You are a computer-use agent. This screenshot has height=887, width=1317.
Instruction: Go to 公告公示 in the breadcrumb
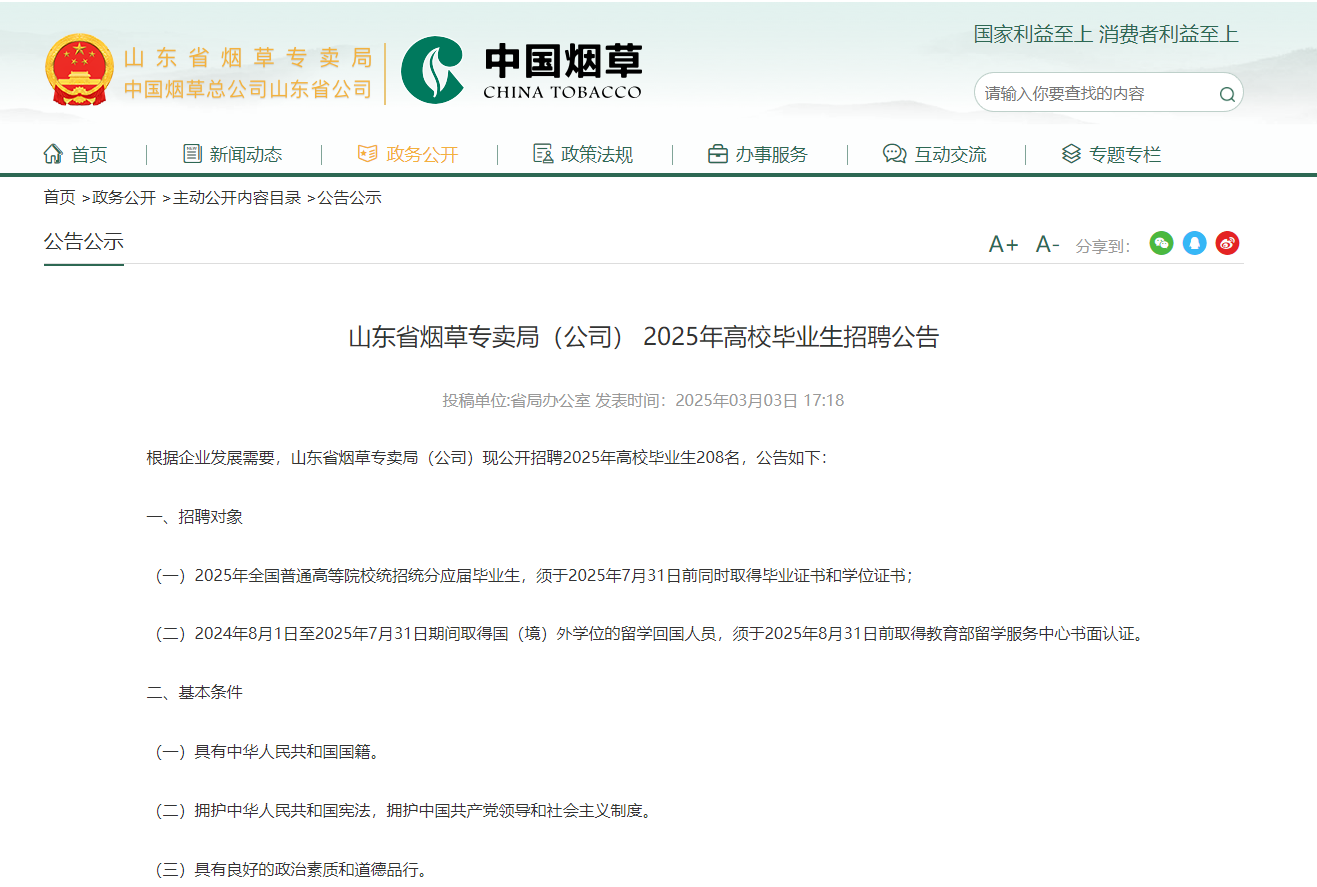pos(350,198)
